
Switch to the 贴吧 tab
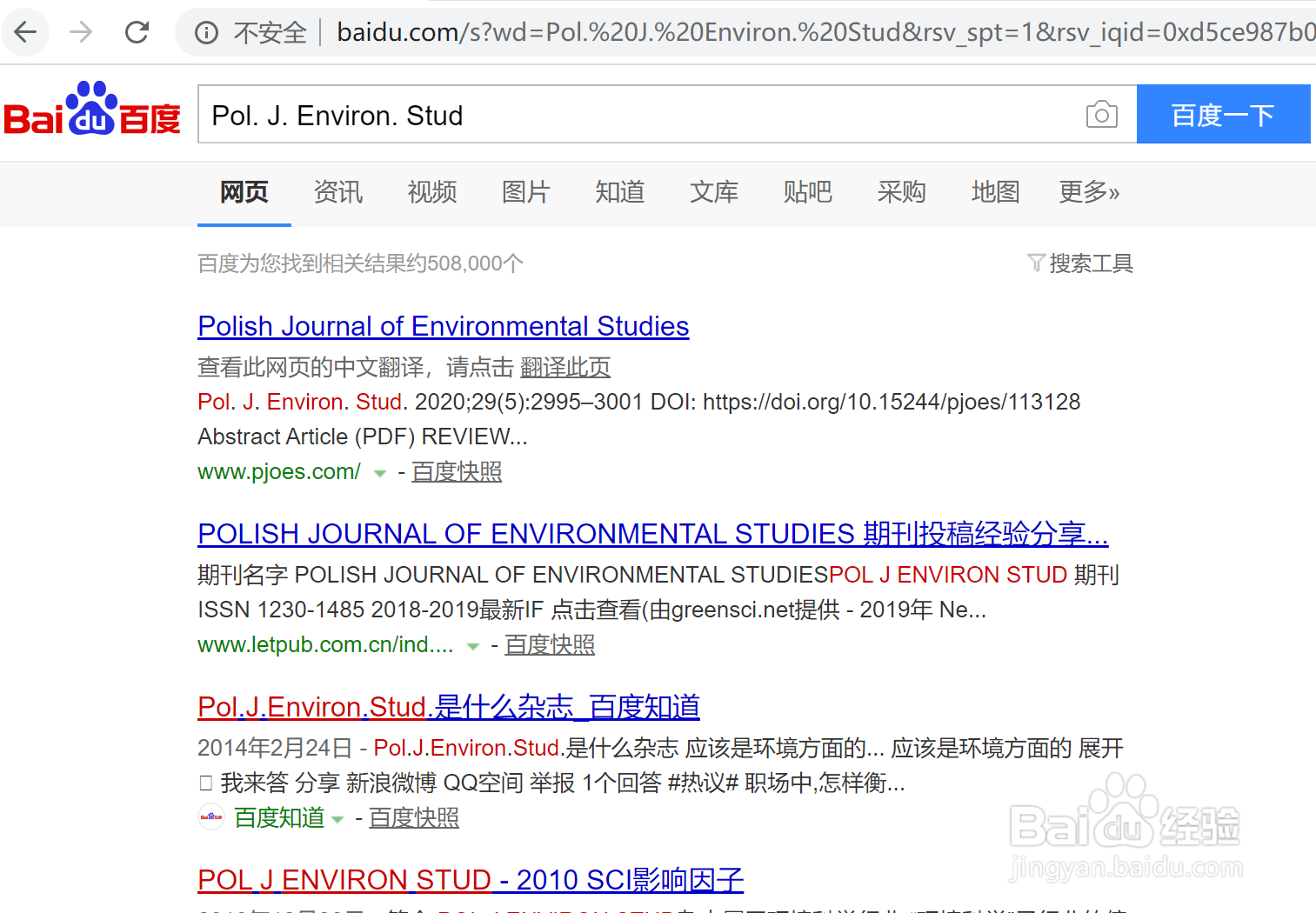[808, 192]
